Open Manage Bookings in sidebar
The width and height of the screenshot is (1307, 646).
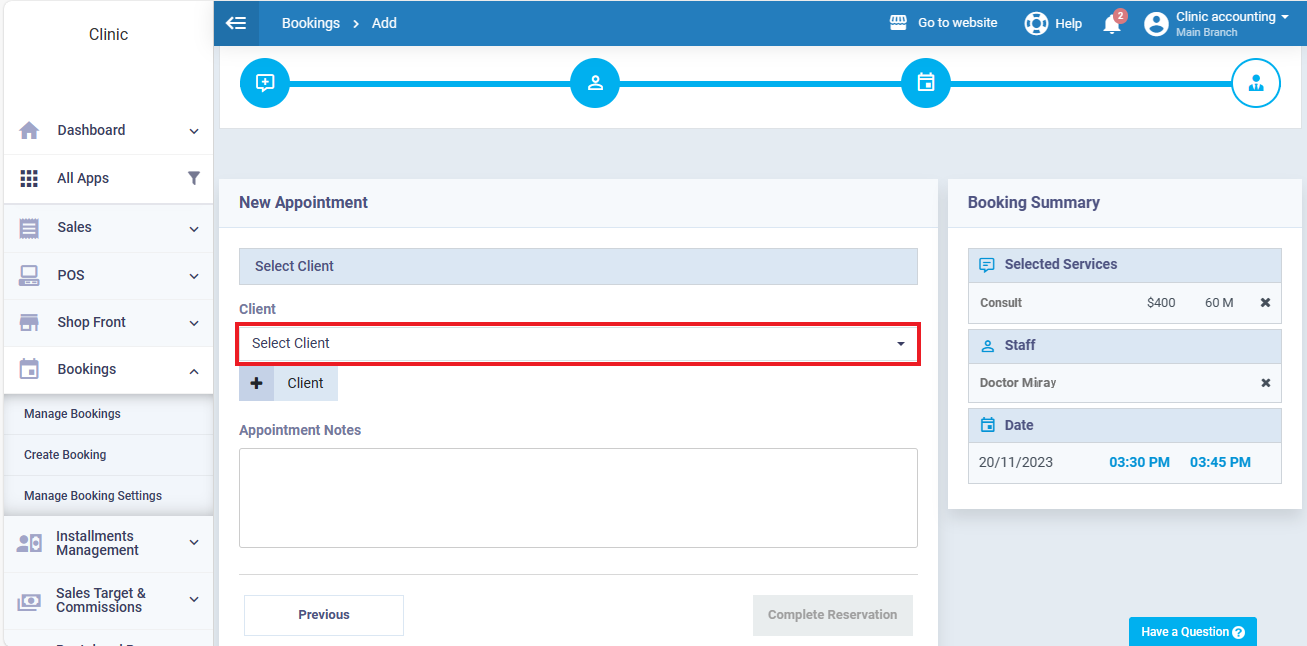point(72,414)
